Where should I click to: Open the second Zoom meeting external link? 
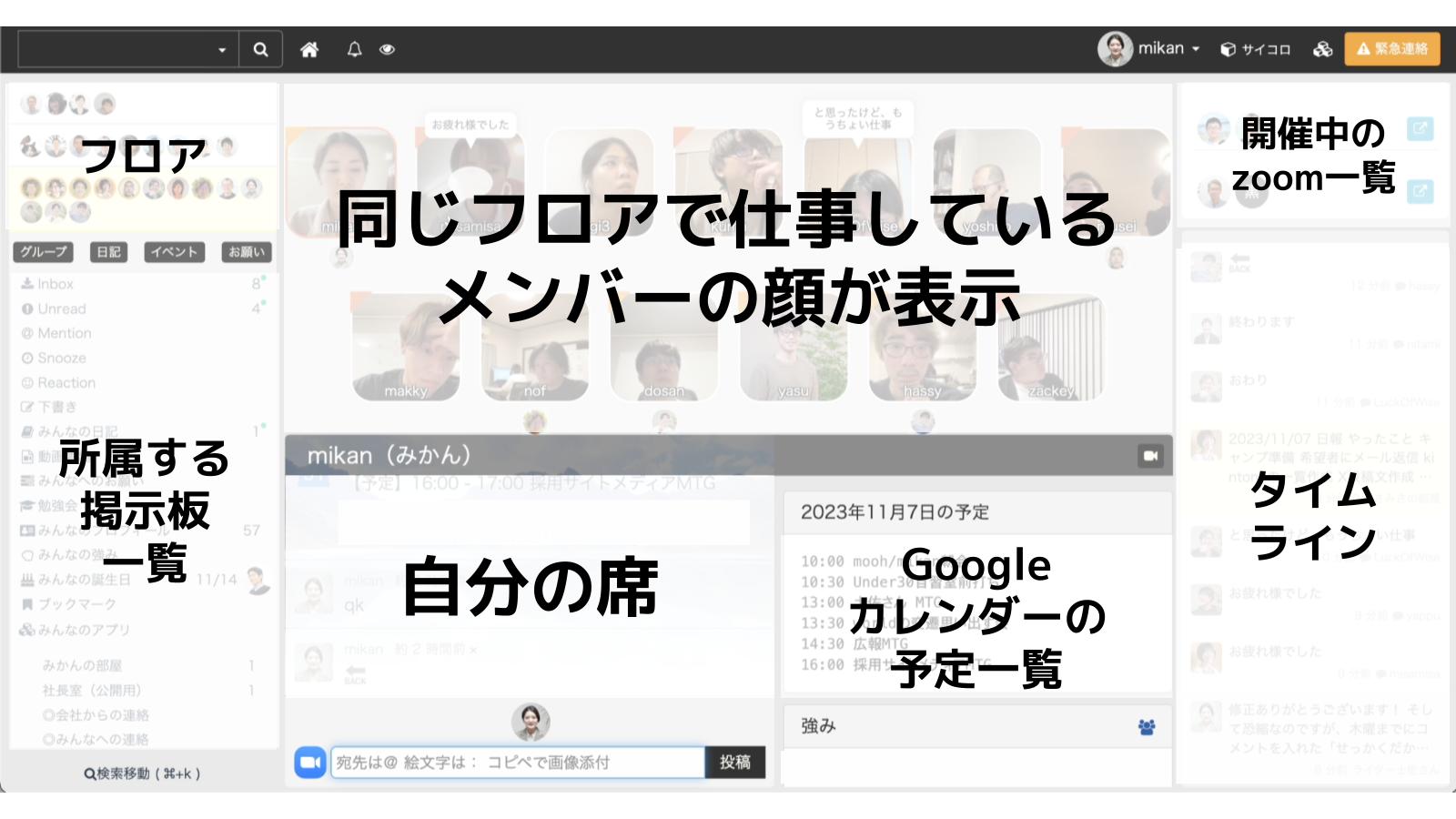tap(1419, 191)
